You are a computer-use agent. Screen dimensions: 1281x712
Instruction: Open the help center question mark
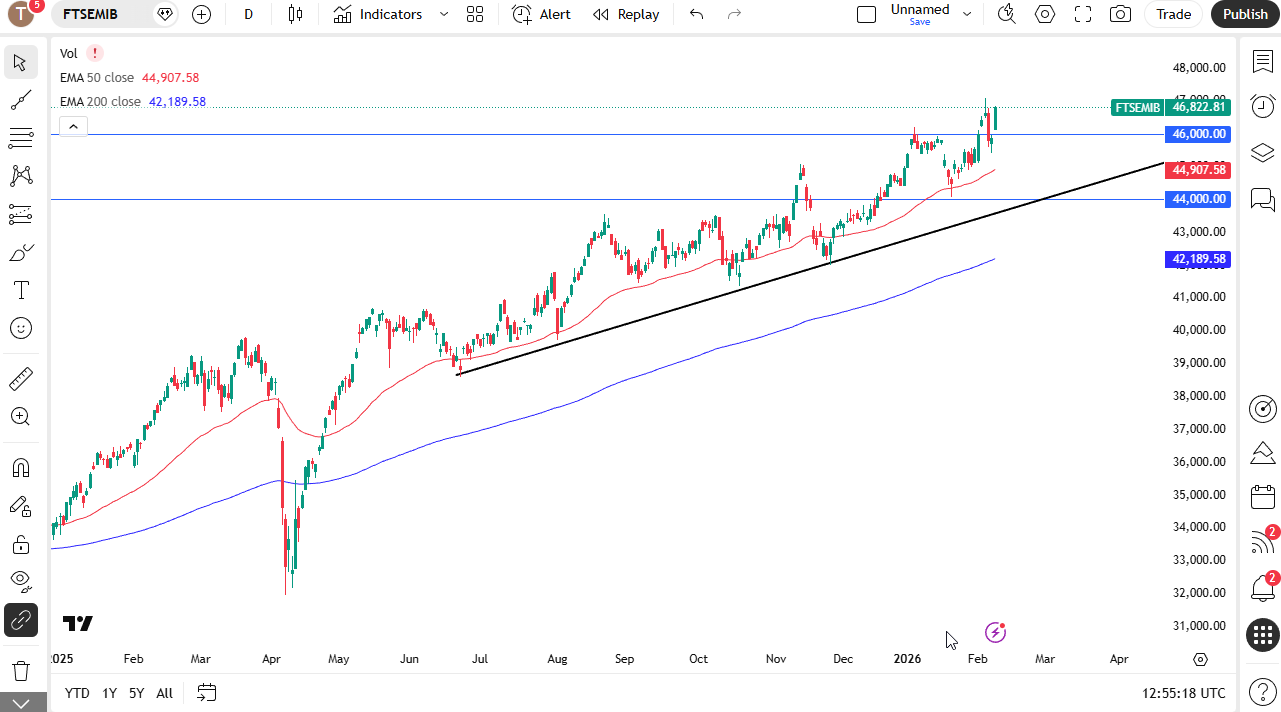[x=1262, y=691]
